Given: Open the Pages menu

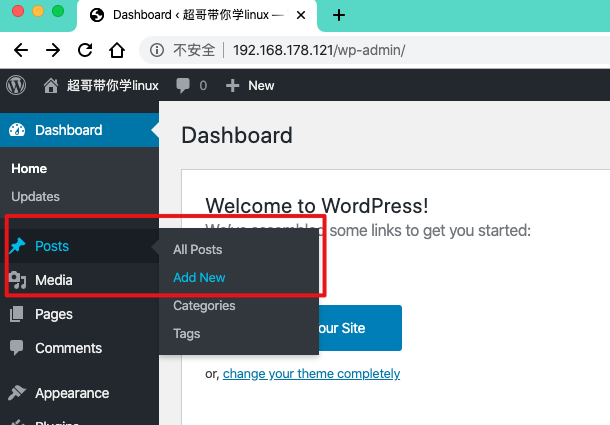Looking at the screenshot, I should click(x=79, y=314).
